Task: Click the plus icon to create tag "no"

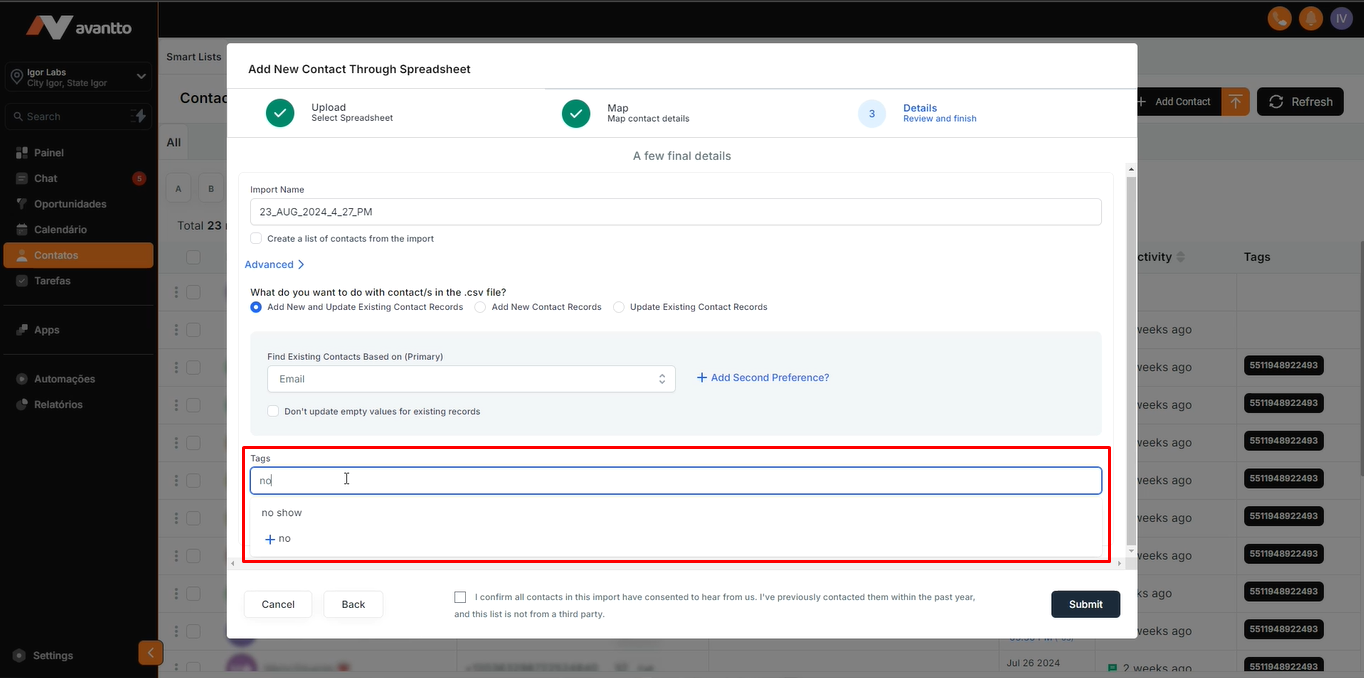Action: tap(270, 539)
